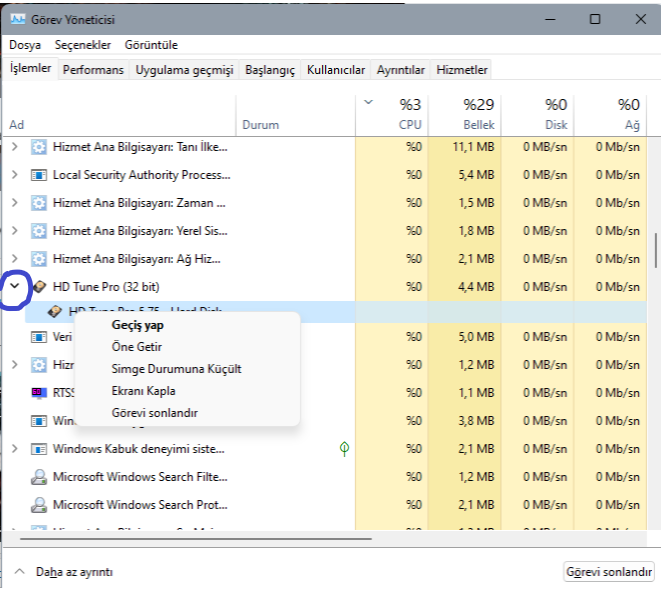The image size is (665, 589).
Task: Open the Seçenekler menu
Action: (x=83, y=45)
